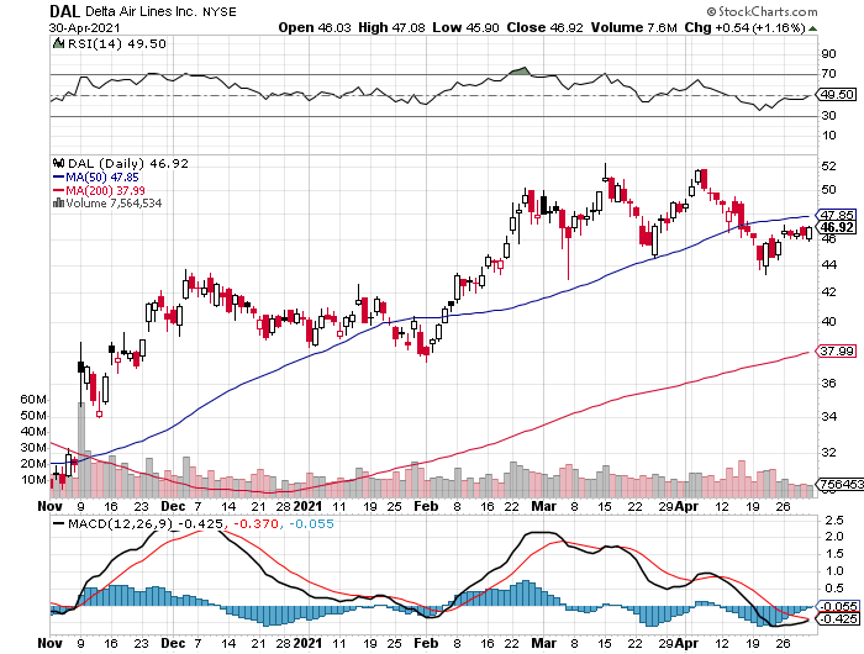This screenshot has width=864, height=654.
Task: Click the 2021 label on price chart axis
Action: click(x=308, y=506)
